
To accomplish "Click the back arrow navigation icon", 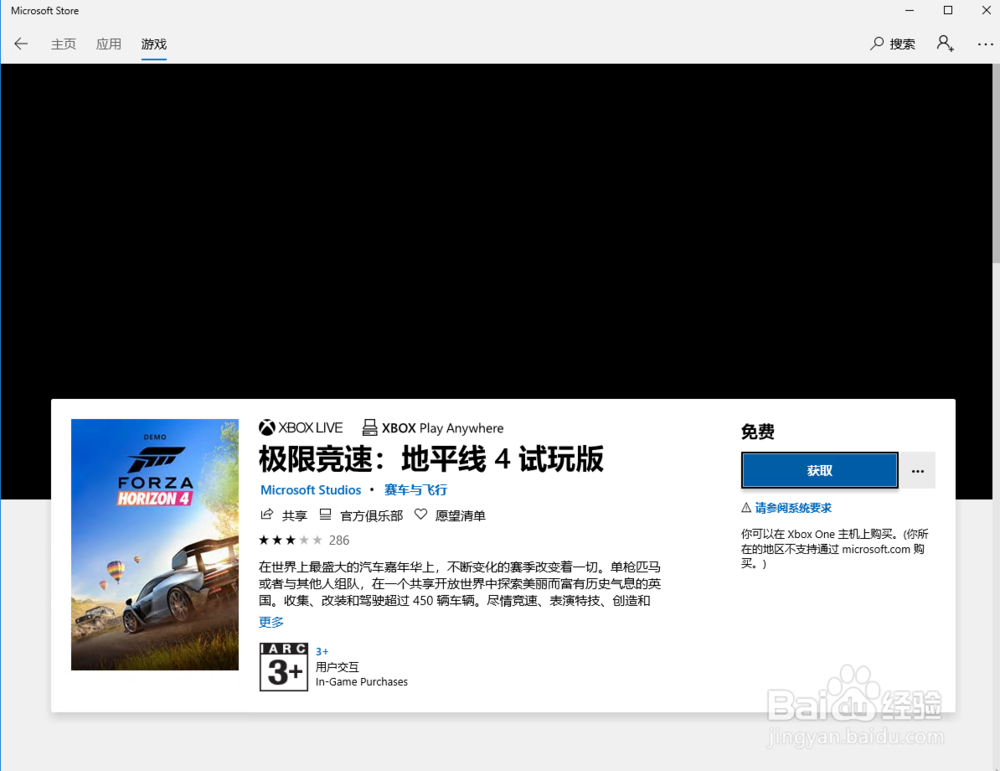I will tap(20, 44).
